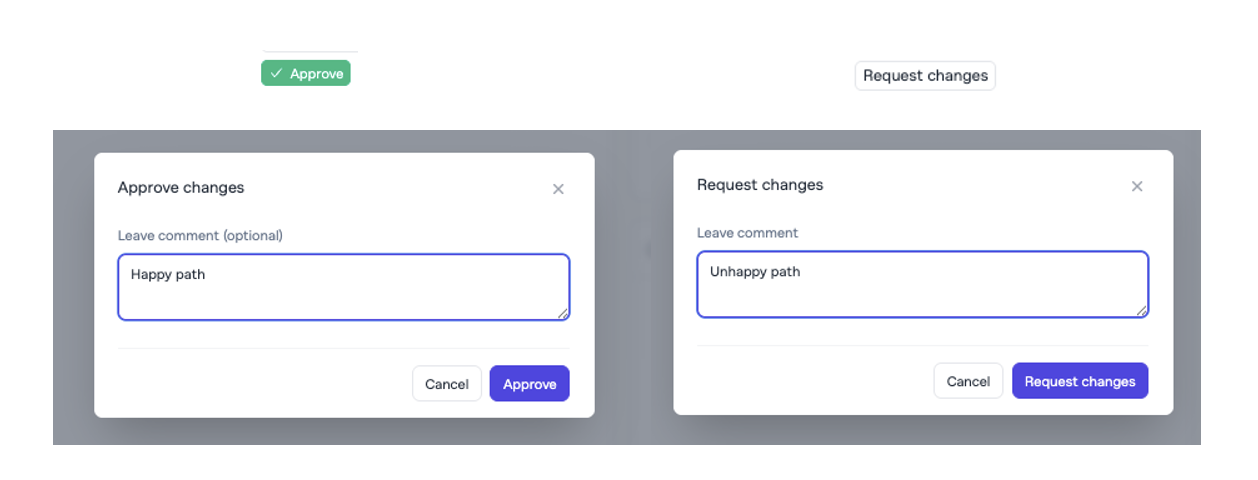Close the Request changes dialog
Image resolution: width=1258 pixels, height=480 pixels.
(1137, 186)
